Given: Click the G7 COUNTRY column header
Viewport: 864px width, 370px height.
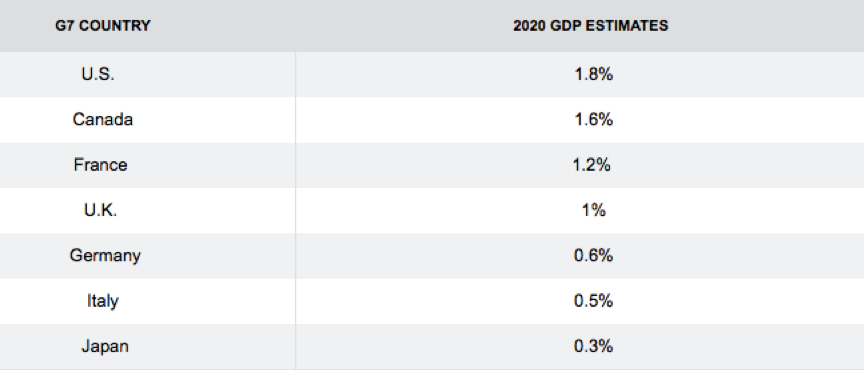Looking at the screenshot, I should tap(102, 26).
